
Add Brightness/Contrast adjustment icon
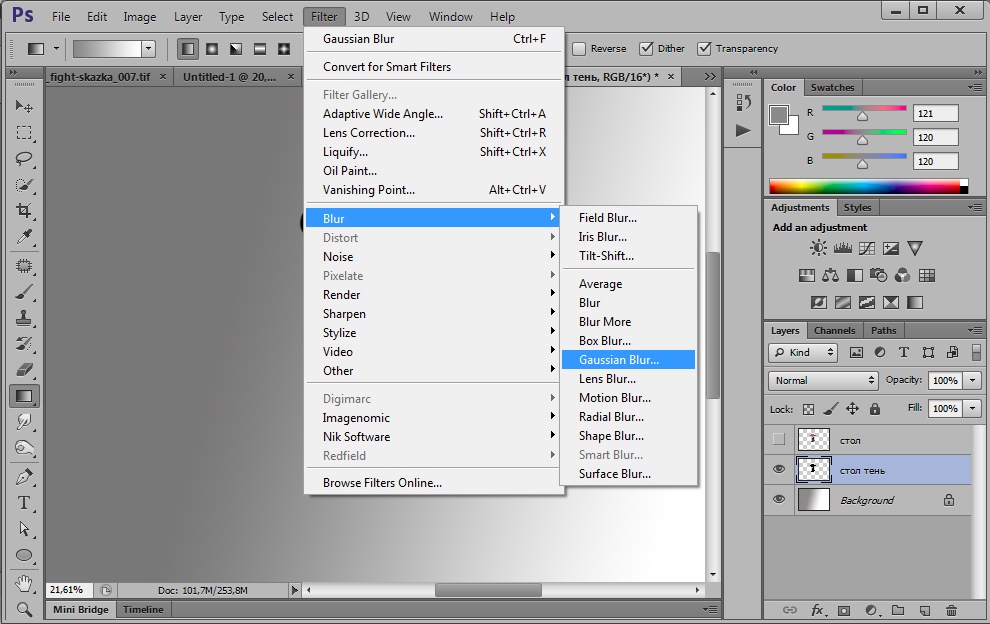[x=818, y=248]
